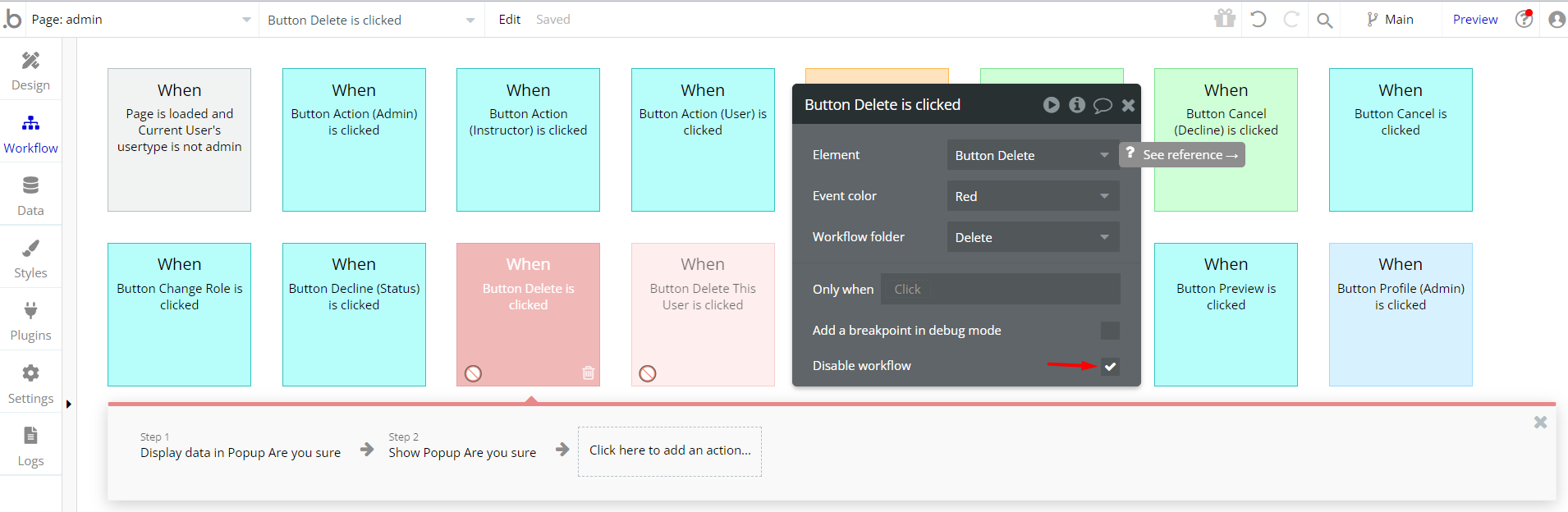Click the undo arrow icon
This screenshot has height=512, width=1568.
coord(1259,19)
